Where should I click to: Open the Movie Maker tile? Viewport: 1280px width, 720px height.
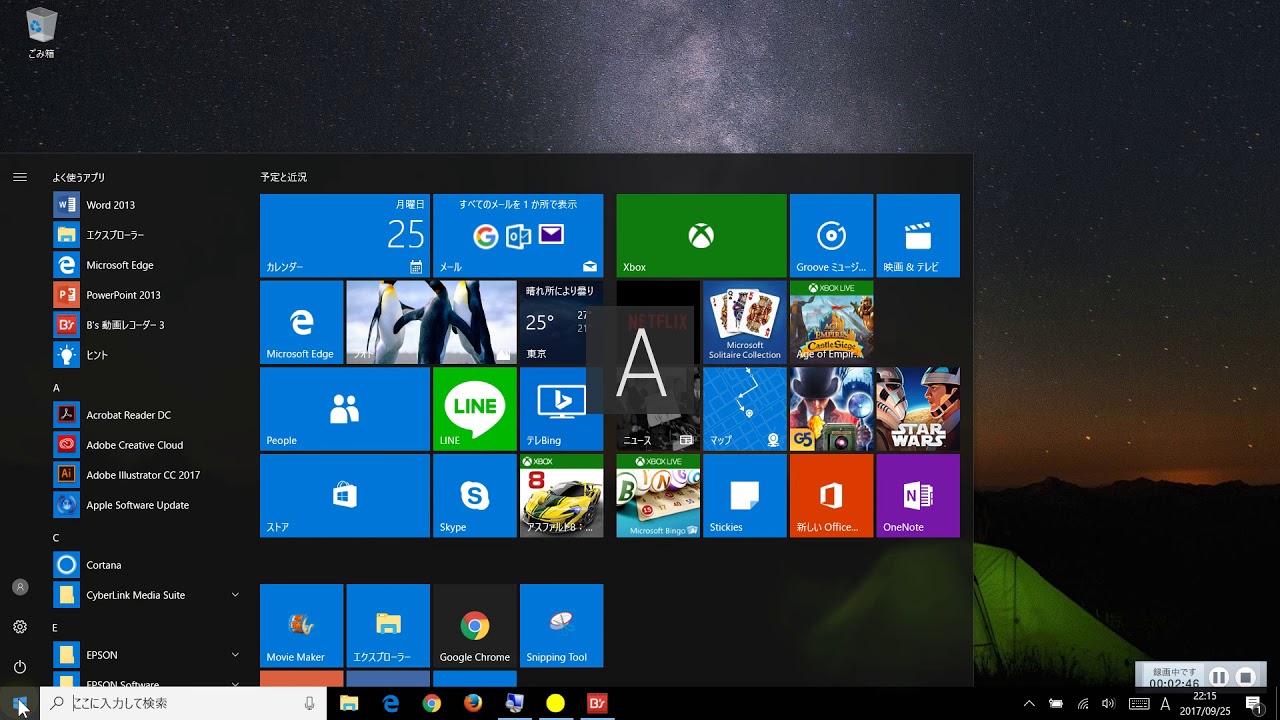[301, 626]
